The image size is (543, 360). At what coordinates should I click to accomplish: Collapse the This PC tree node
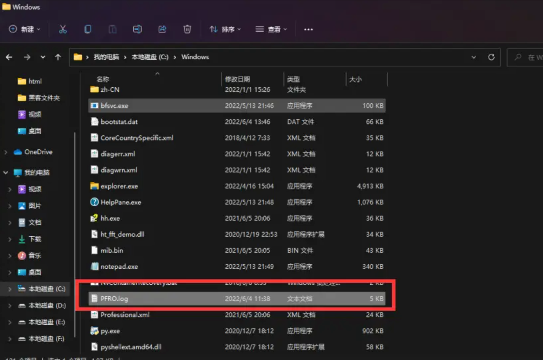tap(6, 172)
